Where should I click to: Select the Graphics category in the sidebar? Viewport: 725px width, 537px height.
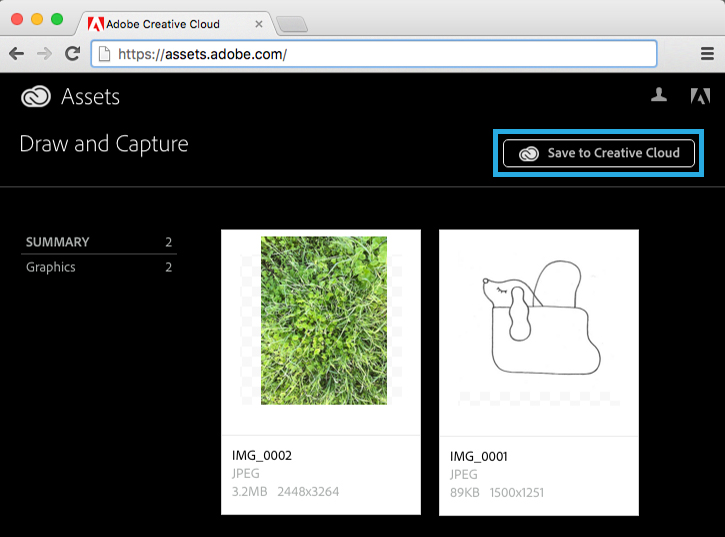coord(99,267)
